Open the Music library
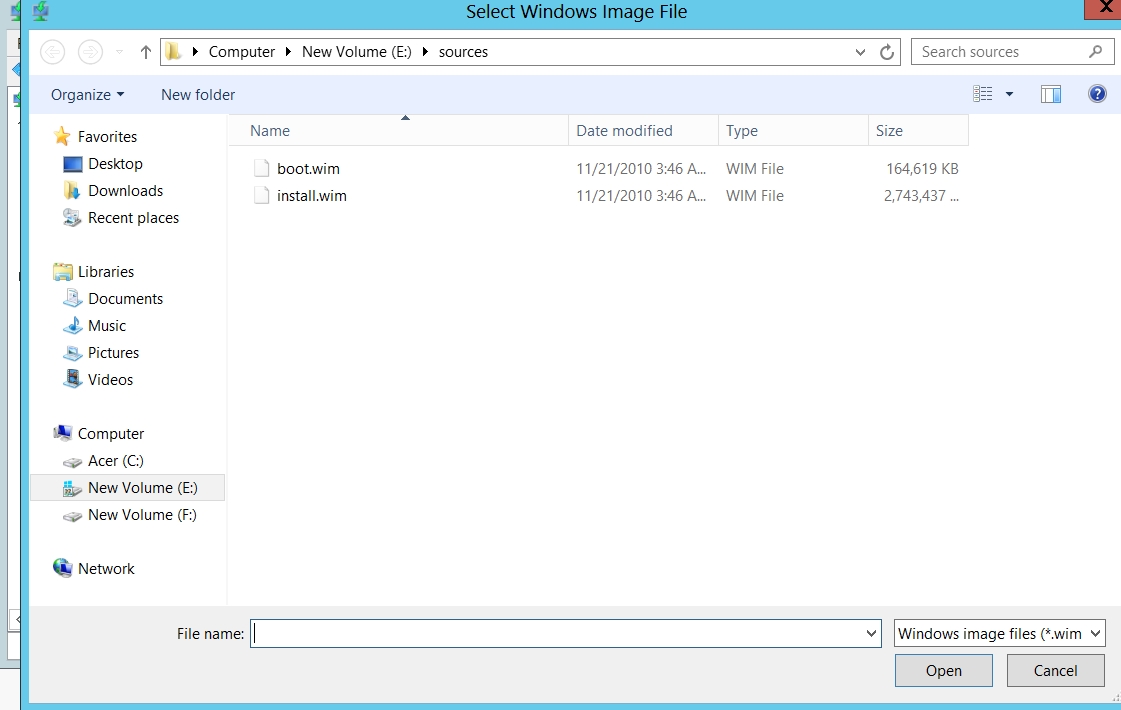This screenshot has height=710, width=1121. coord(107,326)
